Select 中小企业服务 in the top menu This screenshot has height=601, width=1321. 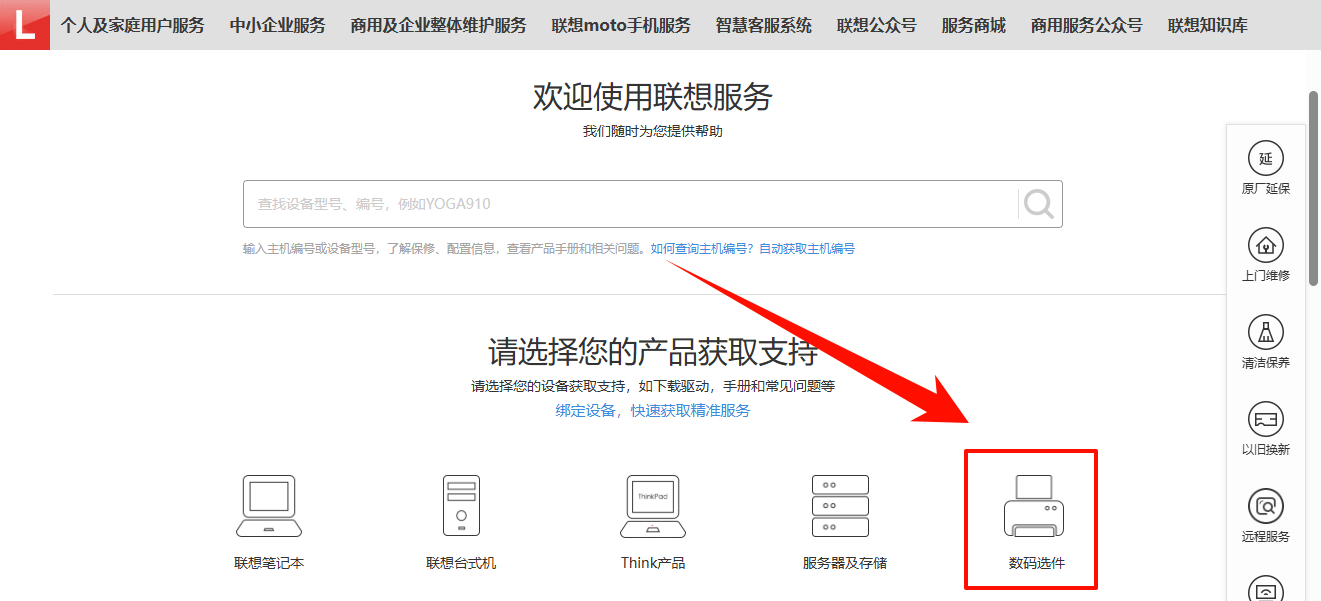coord(278,25)
